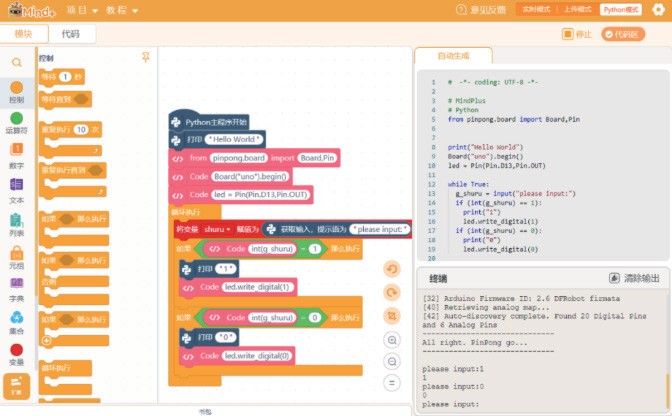The width and height of the screenshot is (672, 416).
Task: Switch to 实时模式 mode
Action: click(x=536, y=9)
